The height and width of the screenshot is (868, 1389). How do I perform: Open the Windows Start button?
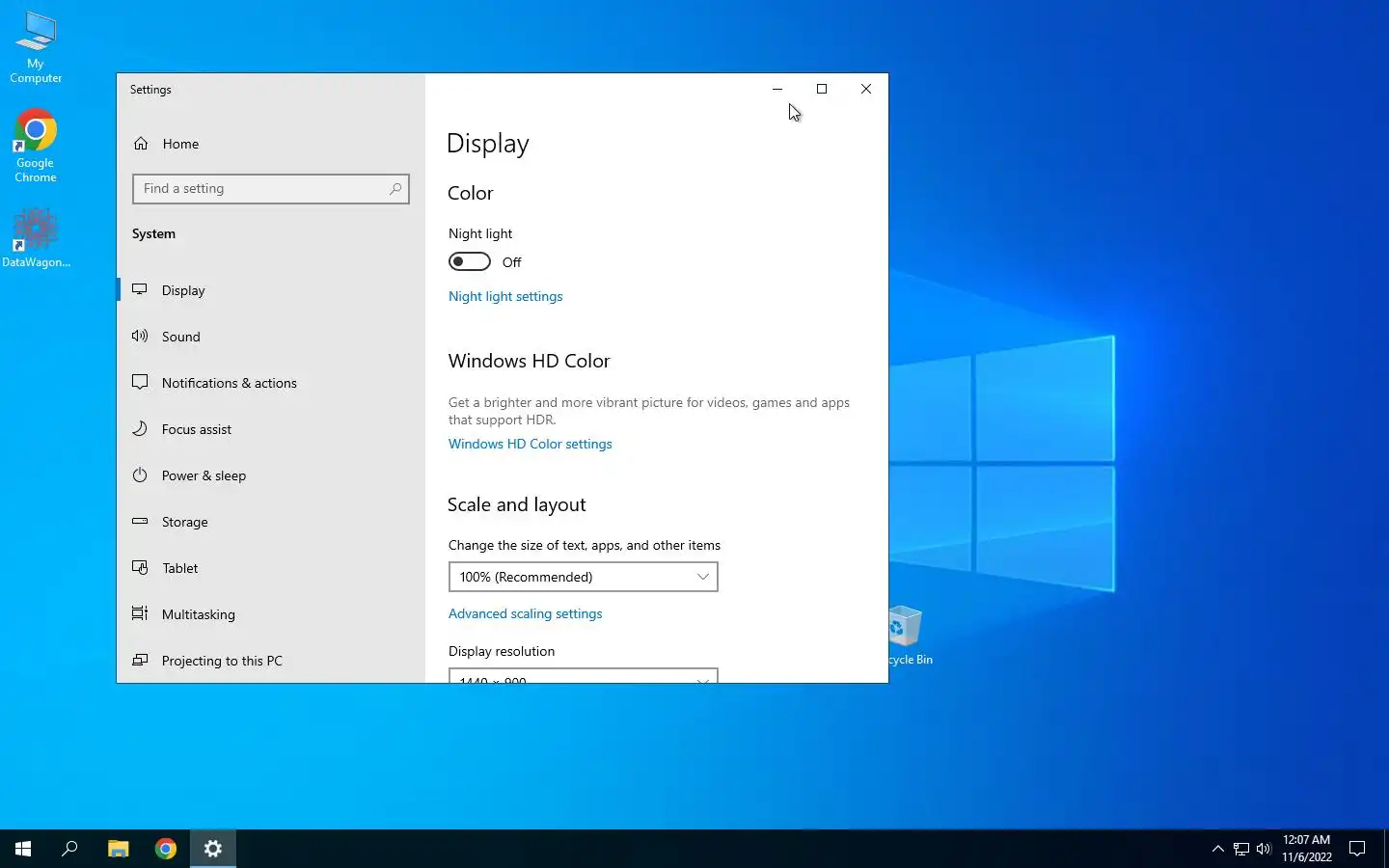23,849
